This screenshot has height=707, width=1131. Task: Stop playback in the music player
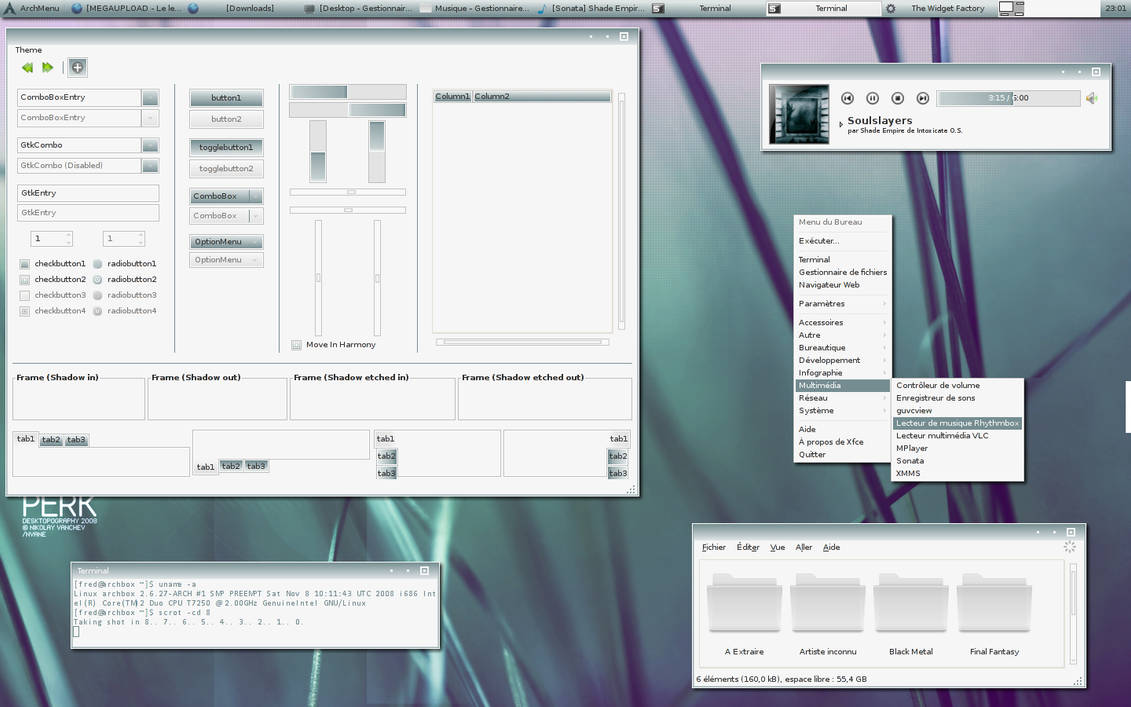pos(898,98)
